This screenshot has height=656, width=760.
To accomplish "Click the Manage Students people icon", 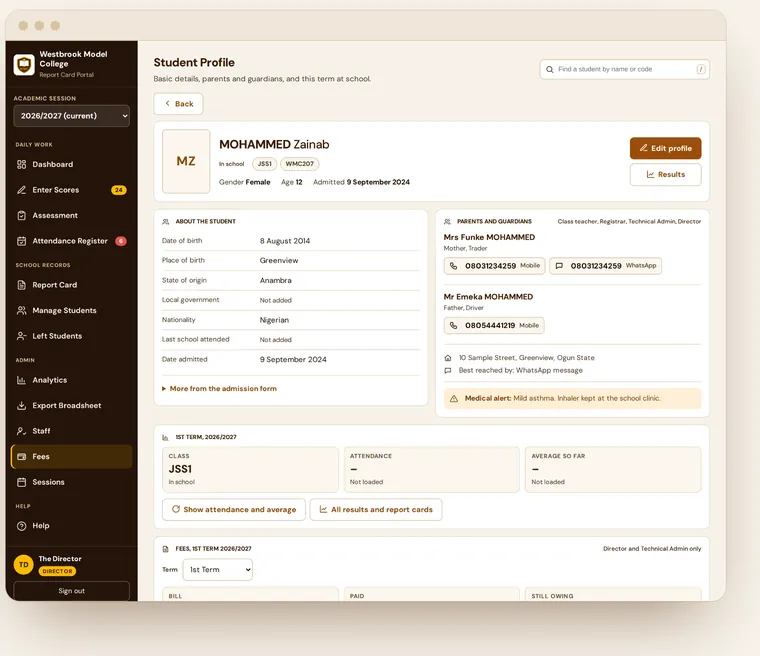I will point(21,310).
